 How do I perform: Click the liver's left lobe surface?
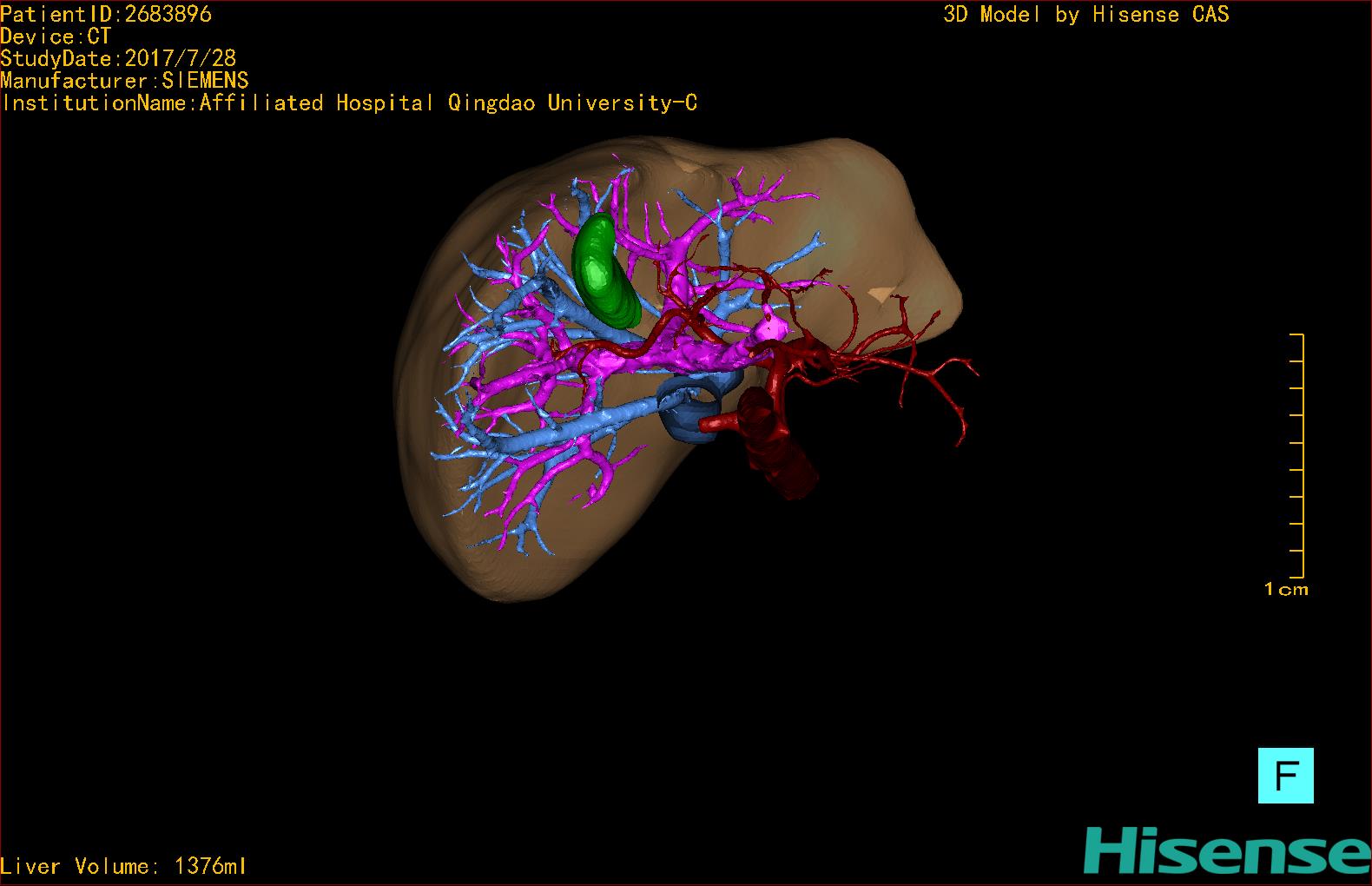point(877,217)
